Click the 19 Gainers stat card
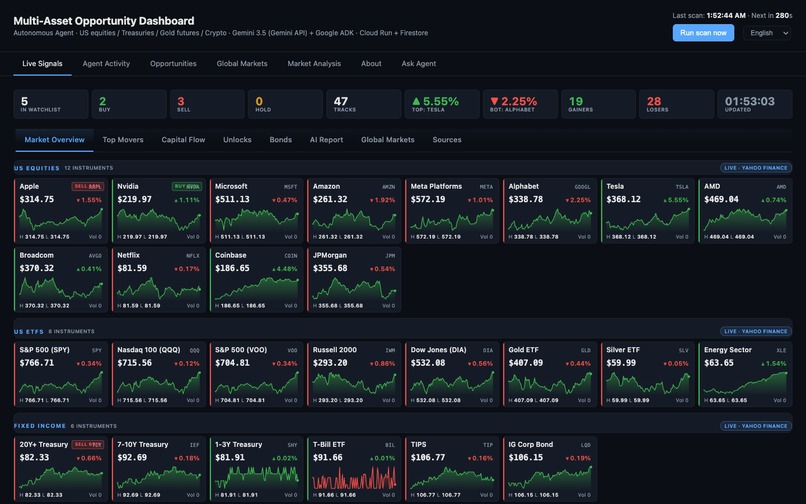The image size is (806, 504). tap(598, 104)
